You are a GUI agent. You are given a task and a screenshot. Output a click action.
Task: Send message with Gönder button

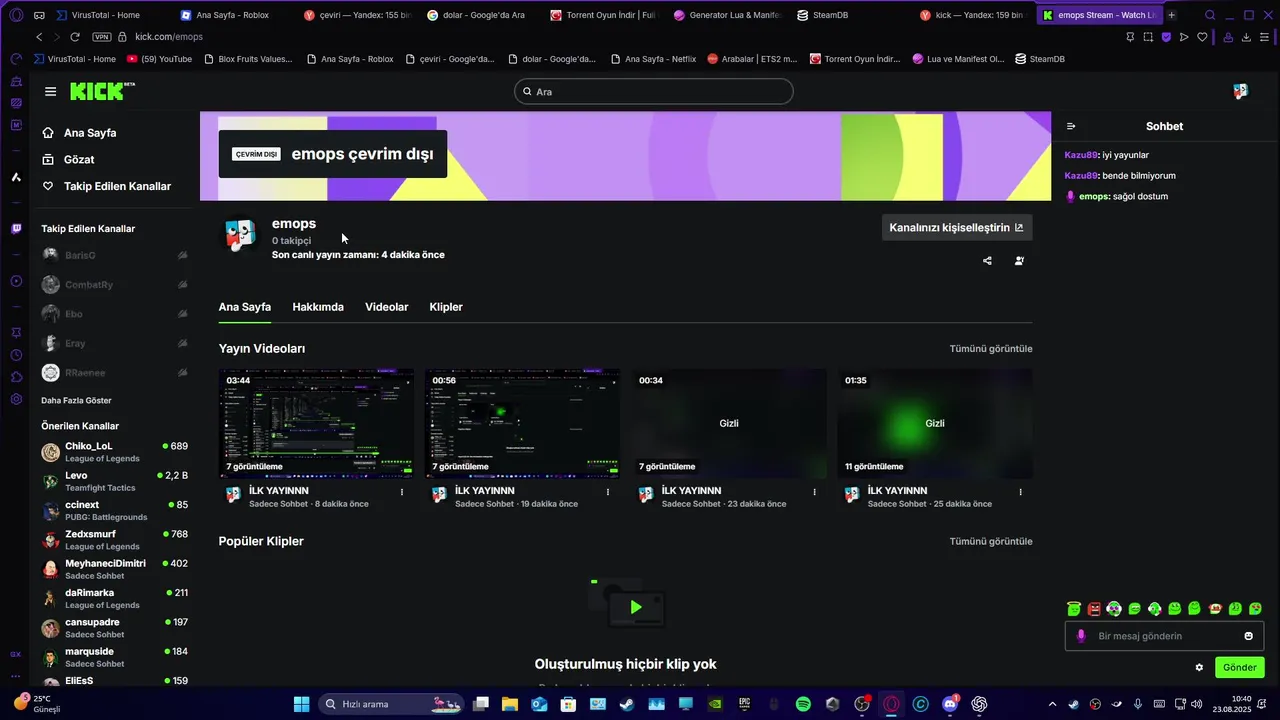pyautogui.click(x=1239, y=667)
